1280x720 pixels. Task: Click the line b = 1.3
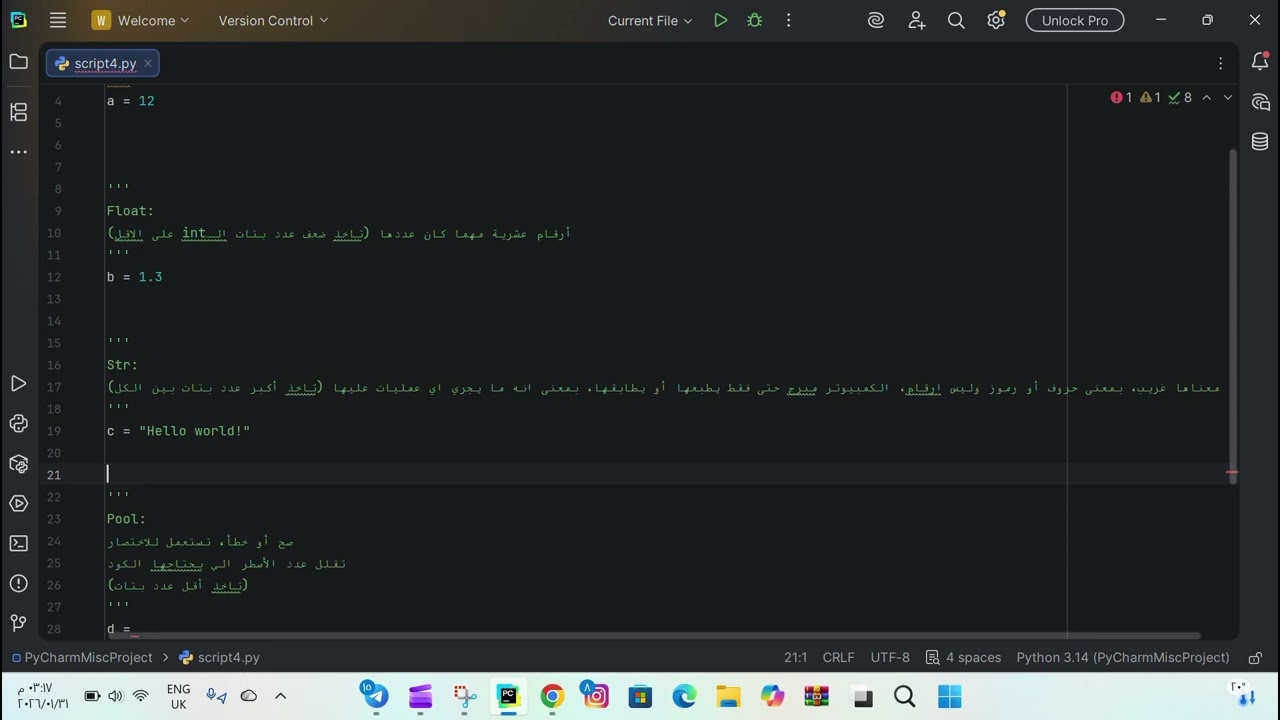[134, 277]
